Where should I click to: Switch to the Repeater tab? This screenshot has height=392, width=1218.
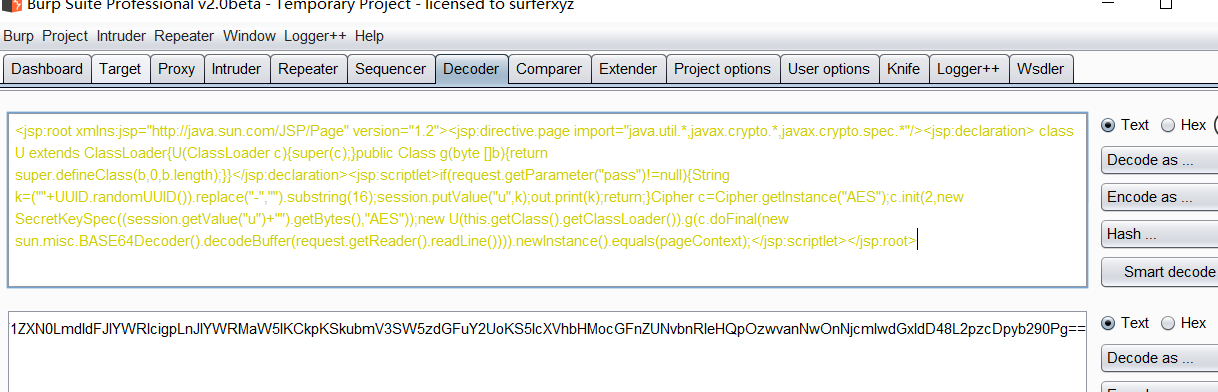coord(308,69)
